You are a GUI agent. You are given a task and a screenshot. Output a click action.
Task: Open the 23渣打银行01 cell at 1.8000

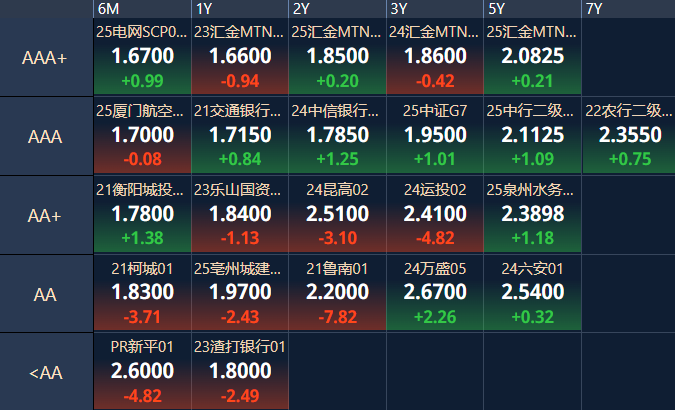click(x=240, y=371)
